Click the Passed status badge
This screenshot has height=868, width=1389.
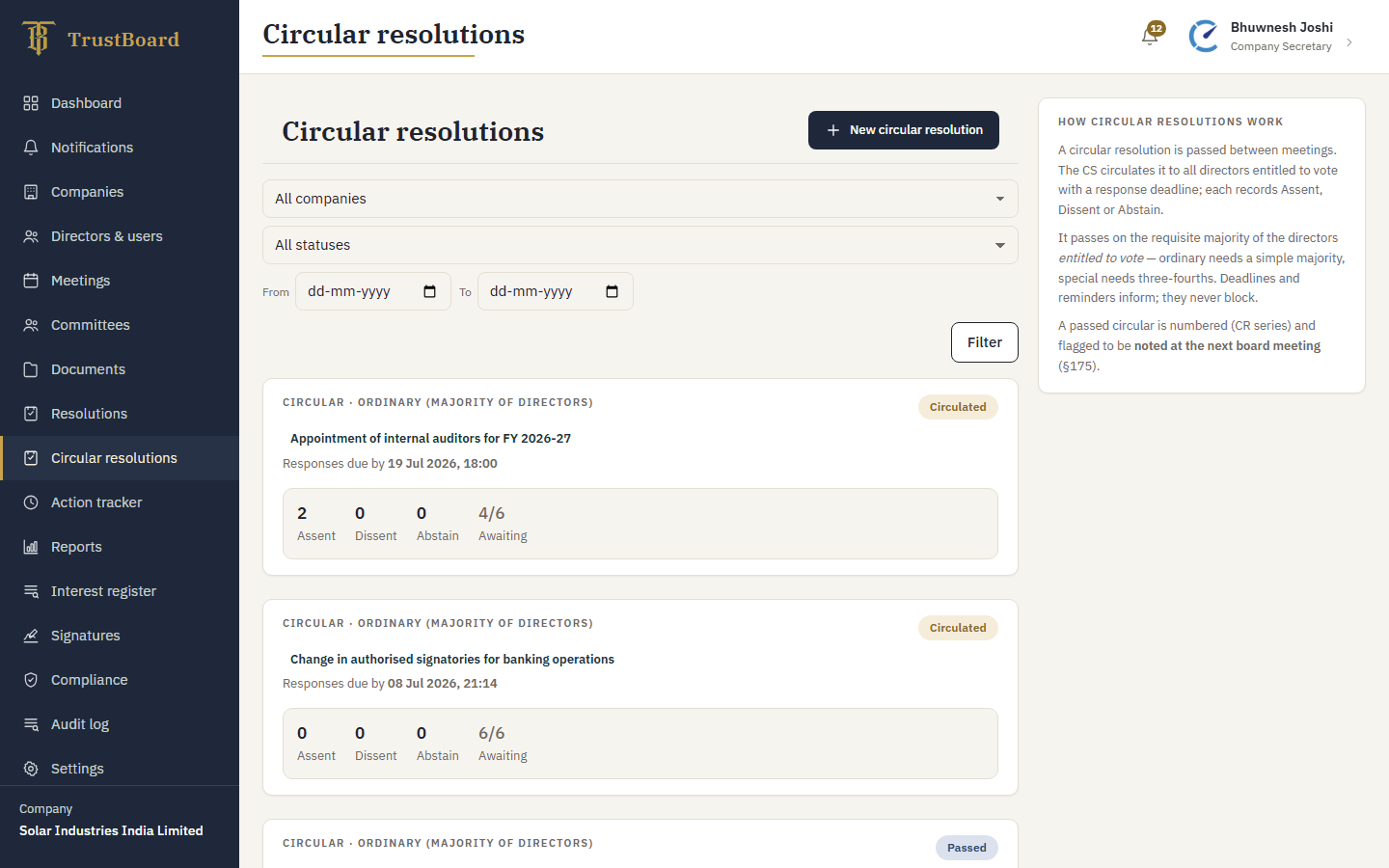(x=967, y=848)
